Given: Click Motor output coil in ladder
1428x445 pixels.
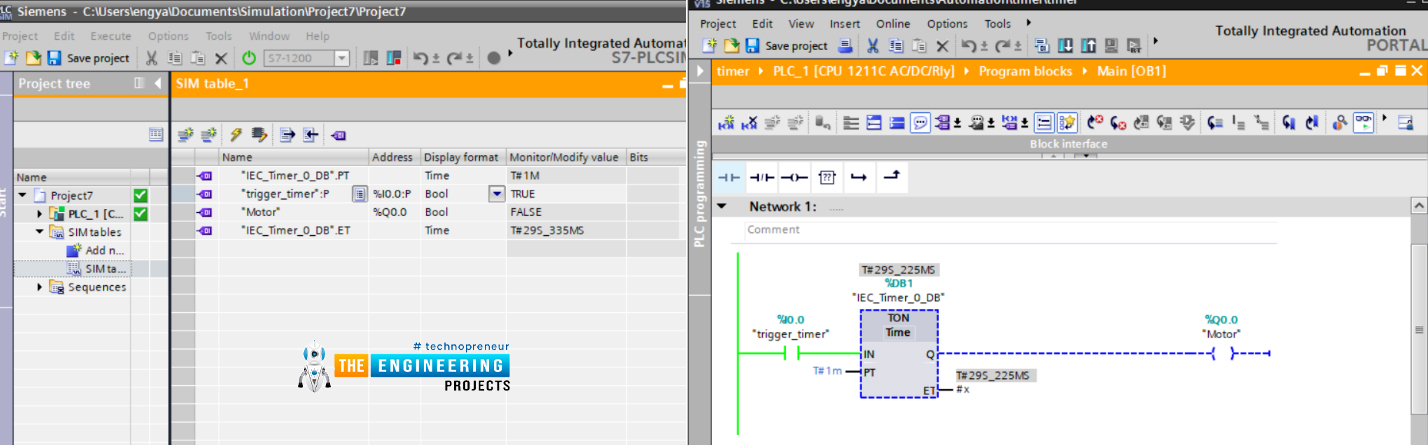Looking at the screenshot, I should (1221, 353).
